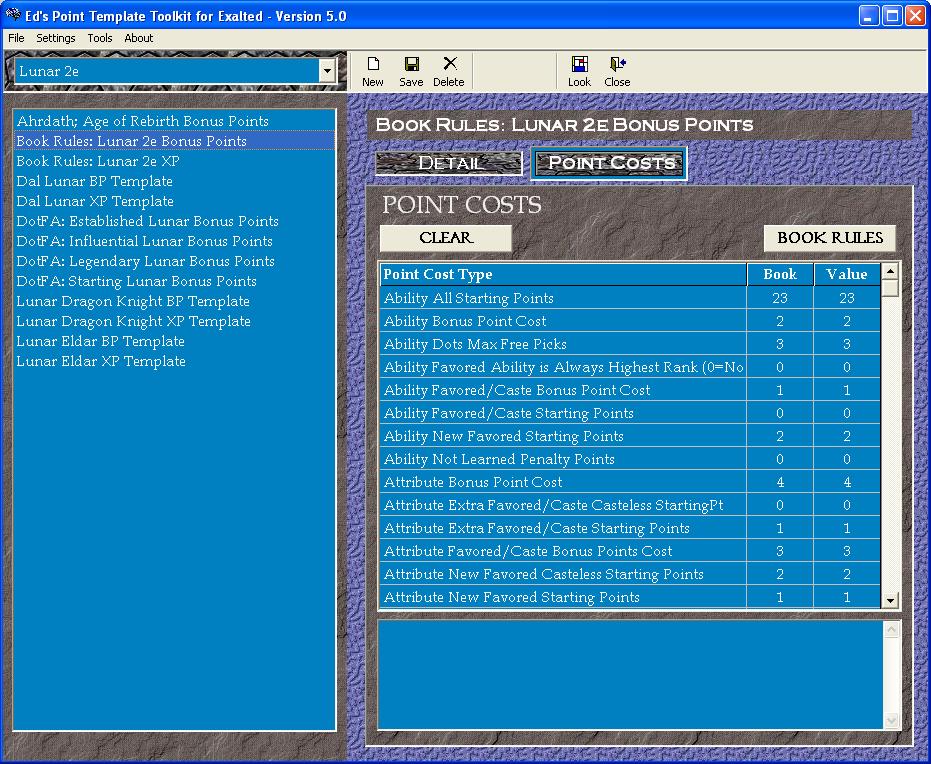
Task: Click the Look toolbar icon
Action: coord(579,65)
